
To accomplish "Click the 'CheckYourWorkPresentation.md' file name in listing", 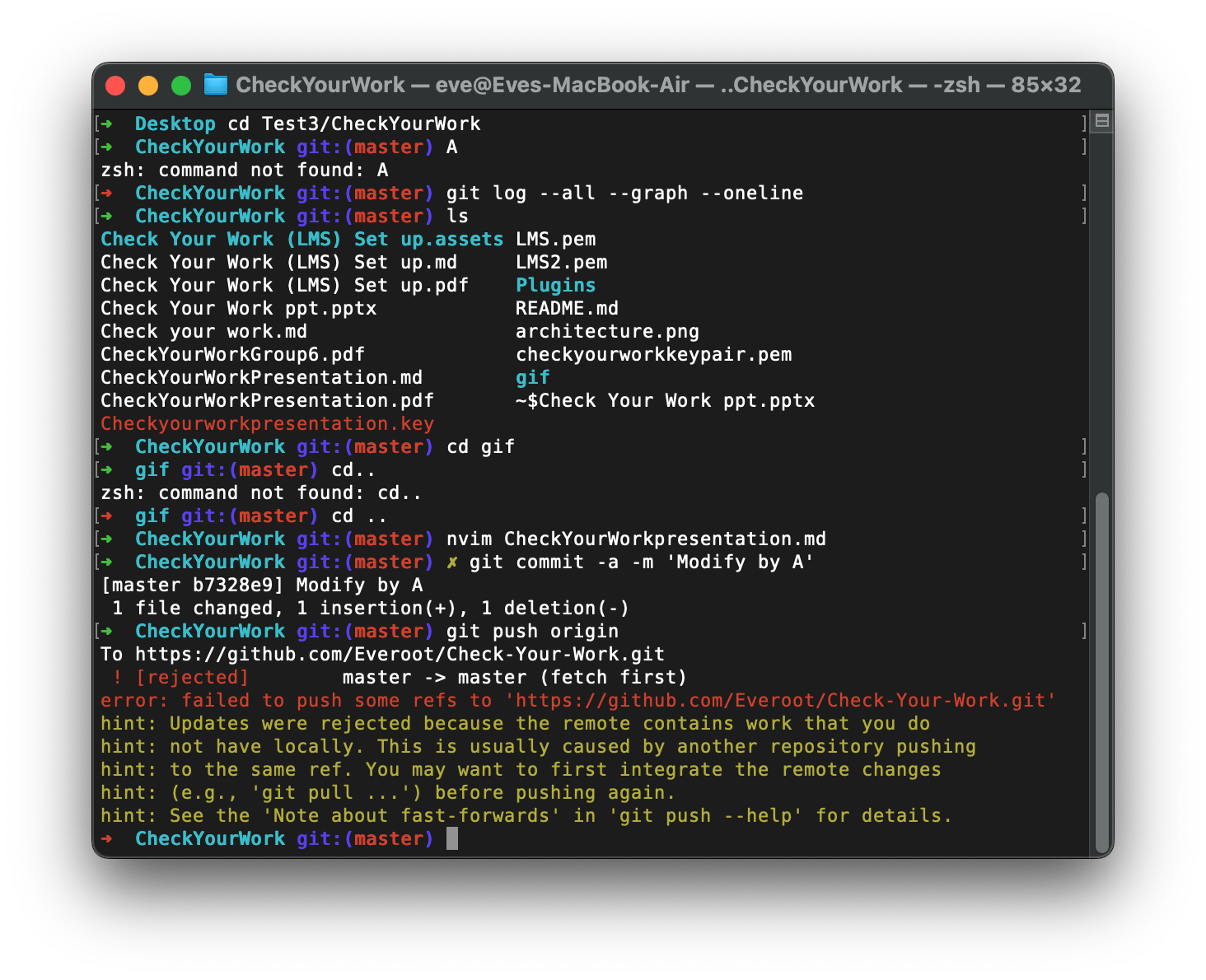I will [261, 377].
